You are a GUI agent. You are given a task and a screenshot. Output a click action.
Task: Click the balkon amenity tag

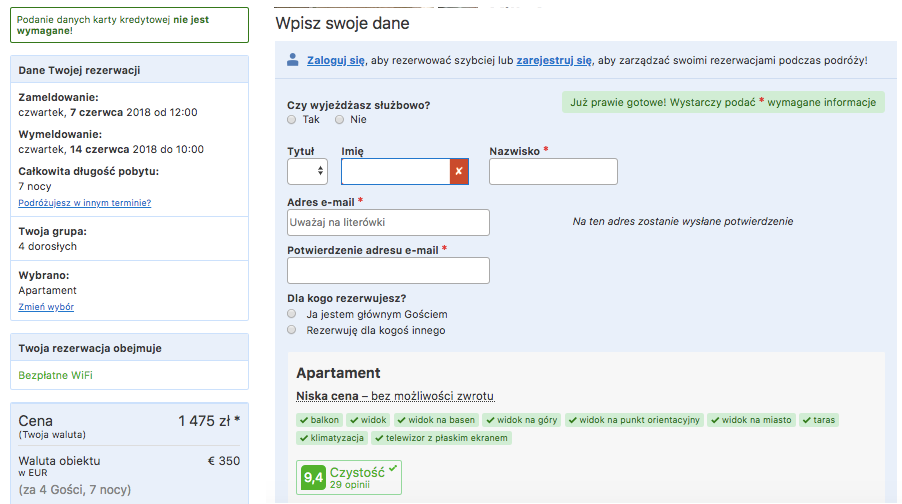coord(320,420)
